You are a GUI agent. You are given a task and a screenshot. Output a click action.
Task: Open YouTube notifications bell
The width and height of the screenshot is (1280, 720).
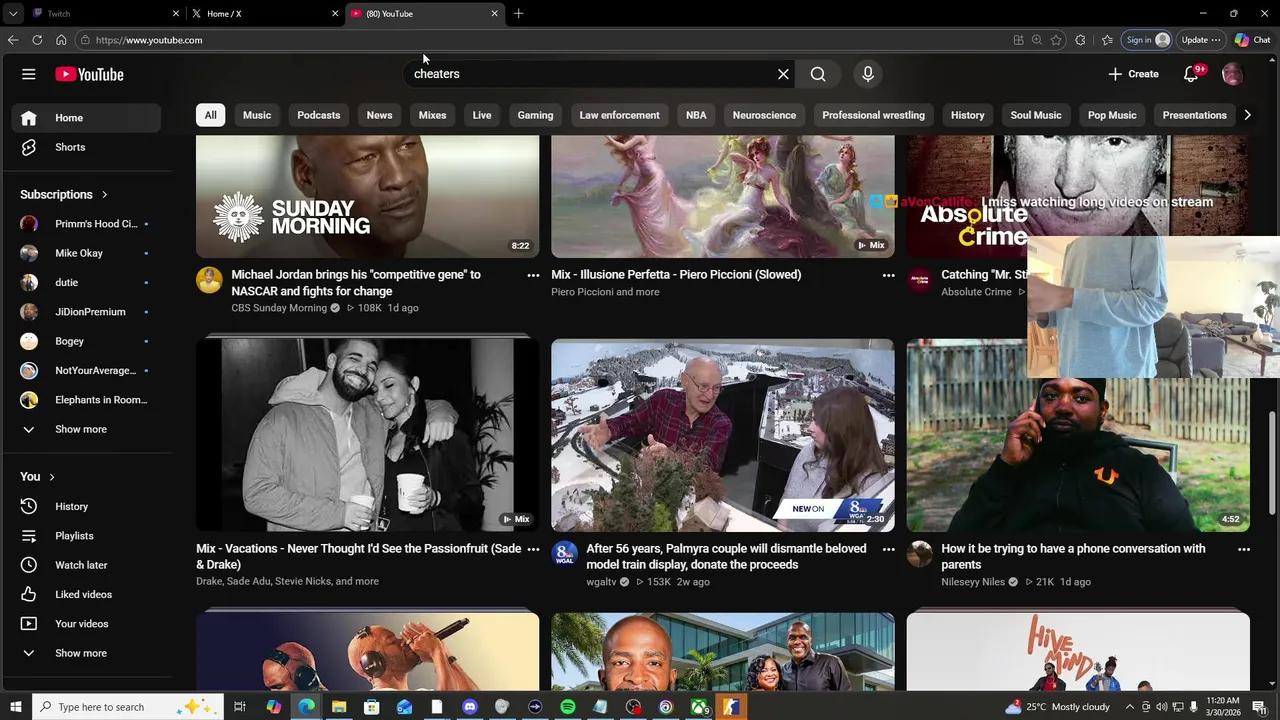pos(1191,74)
